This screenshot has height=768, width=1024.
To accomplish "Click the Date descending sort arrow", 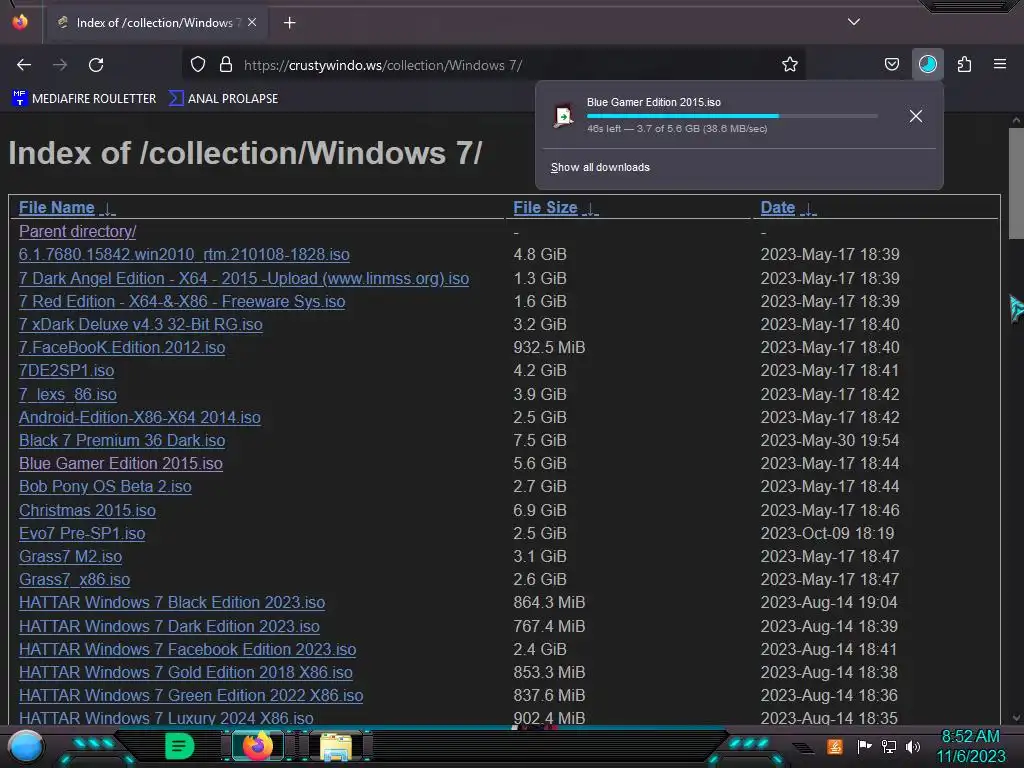I will click(808, 209).
